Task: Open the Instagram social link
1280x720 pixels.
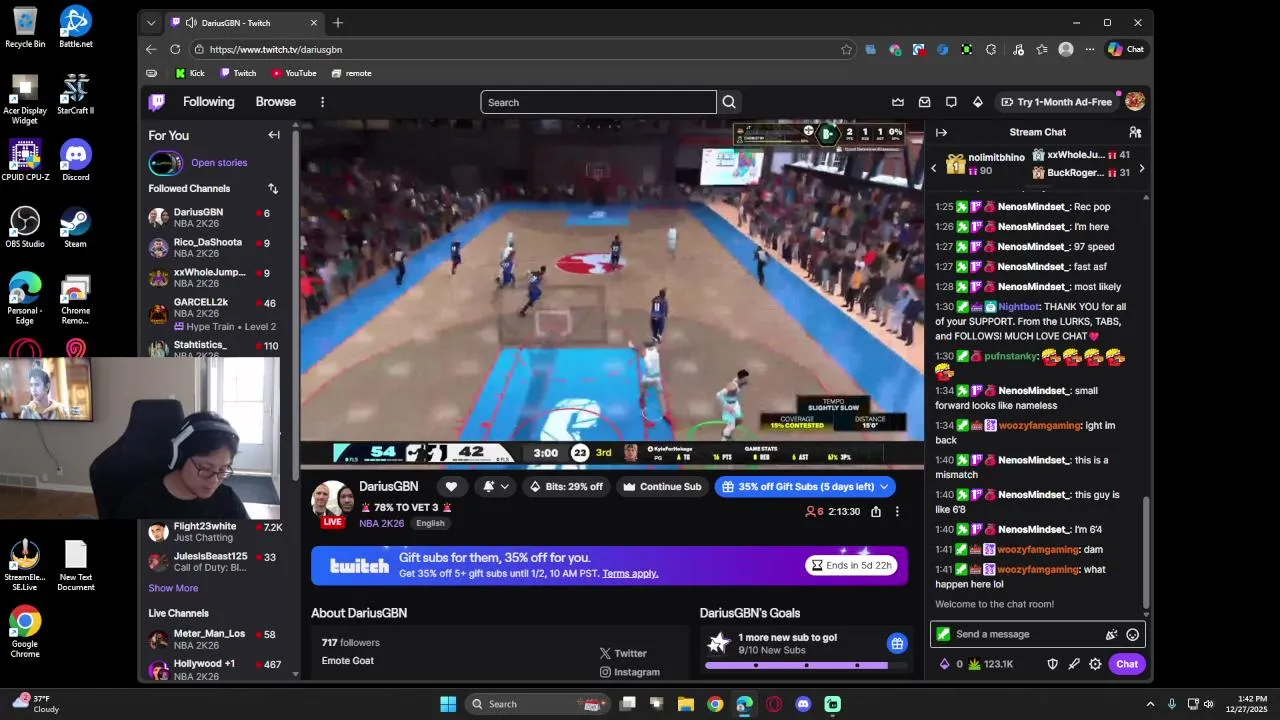Action: (x=630, y=672)
